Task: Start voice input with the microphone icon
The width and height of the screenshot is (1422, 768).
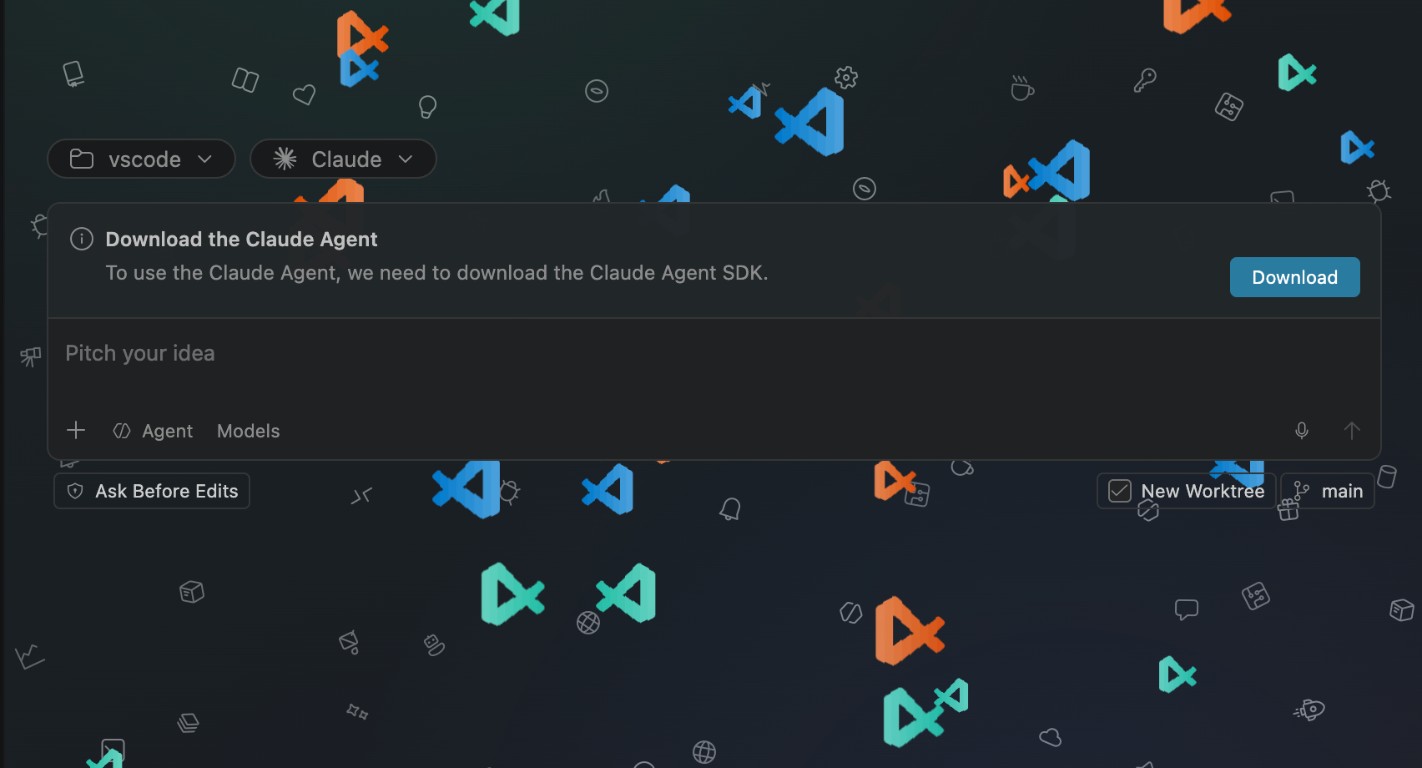Action: point(1301,431)
